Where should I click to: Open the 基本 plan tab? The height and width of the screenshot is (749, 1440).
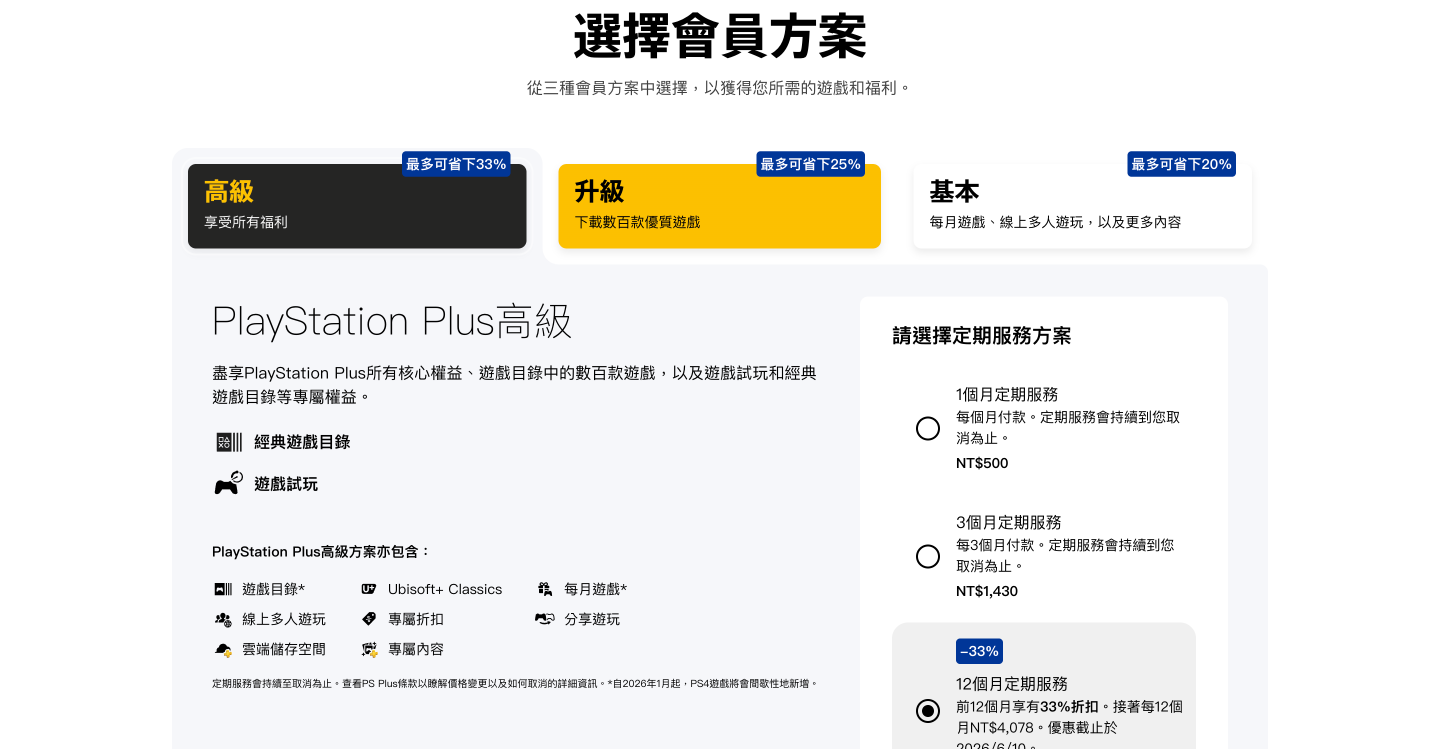(x=1082, y=206)
